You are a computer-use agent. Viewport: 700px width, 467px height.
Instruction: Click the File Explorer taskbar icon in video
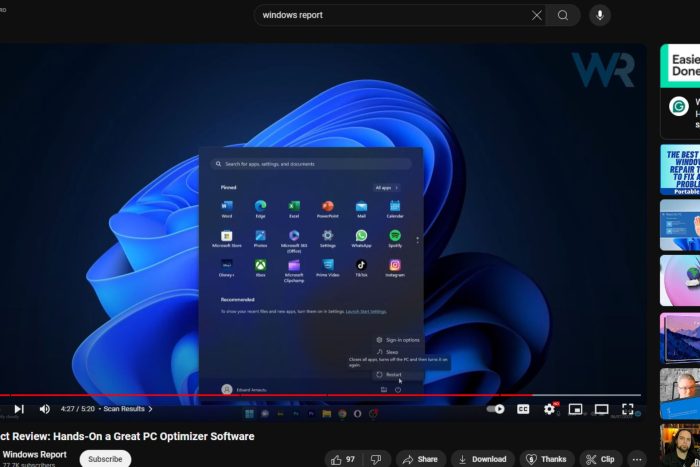tap(327, 414)
